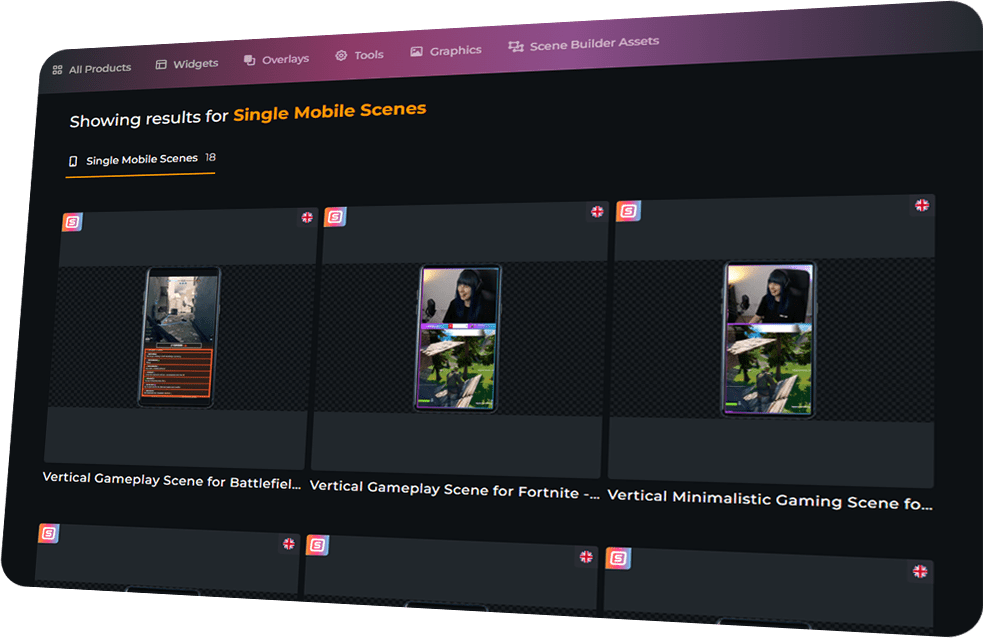Click the Overlays icon in the top bar
Image resolution: width=983 pixels, height=638 pixels.
coord(249,60)
